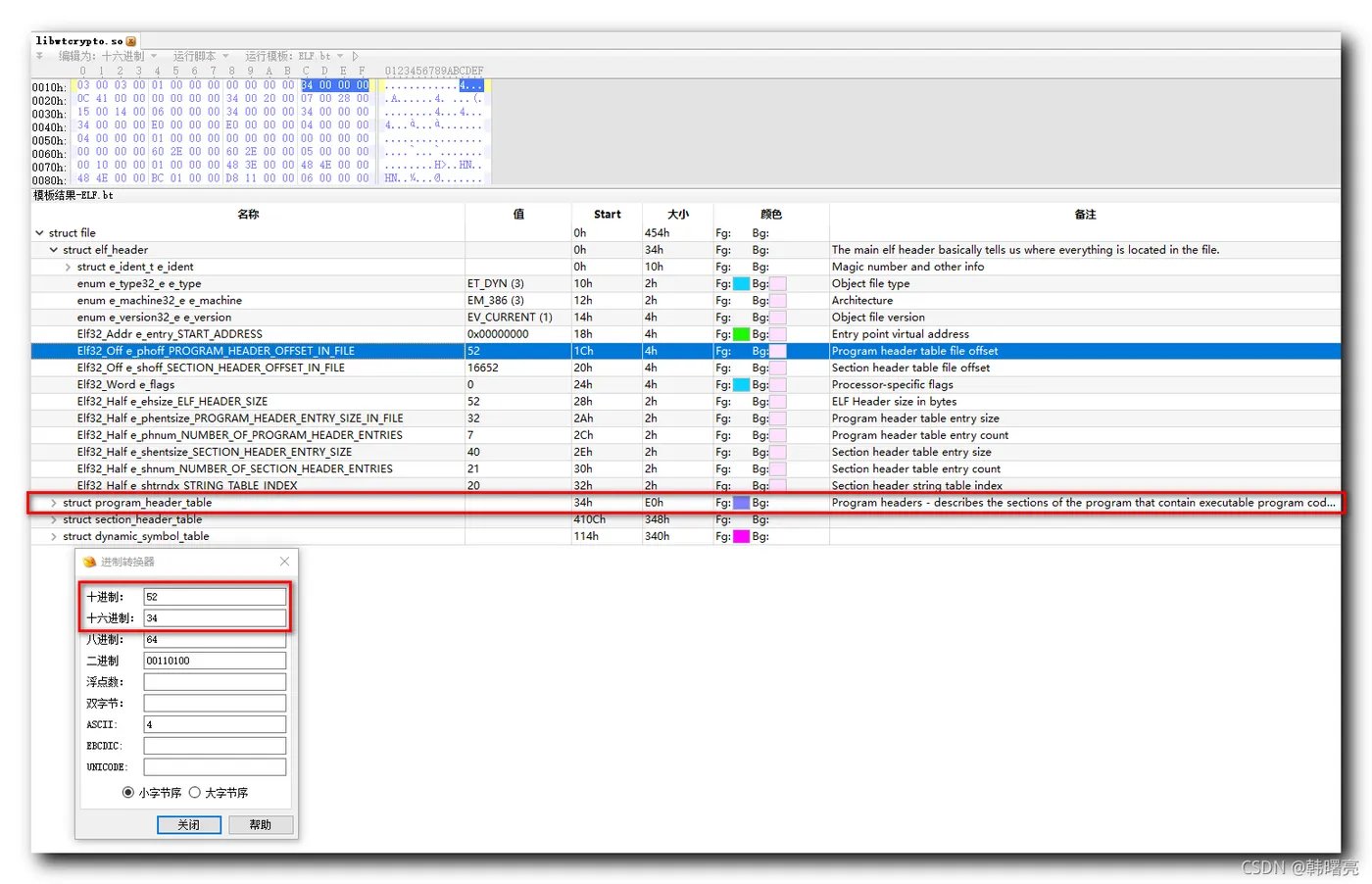
Task: Click the 颜色 column header
Action: coord(771,214)
